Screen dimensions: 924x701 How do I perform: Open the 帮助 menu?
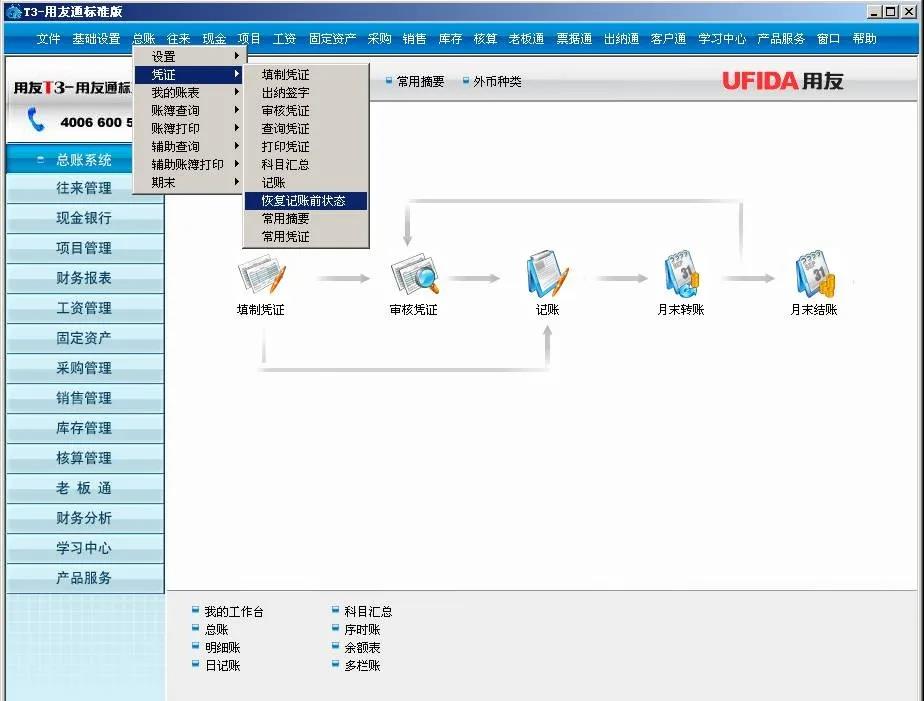pos(864,39)
